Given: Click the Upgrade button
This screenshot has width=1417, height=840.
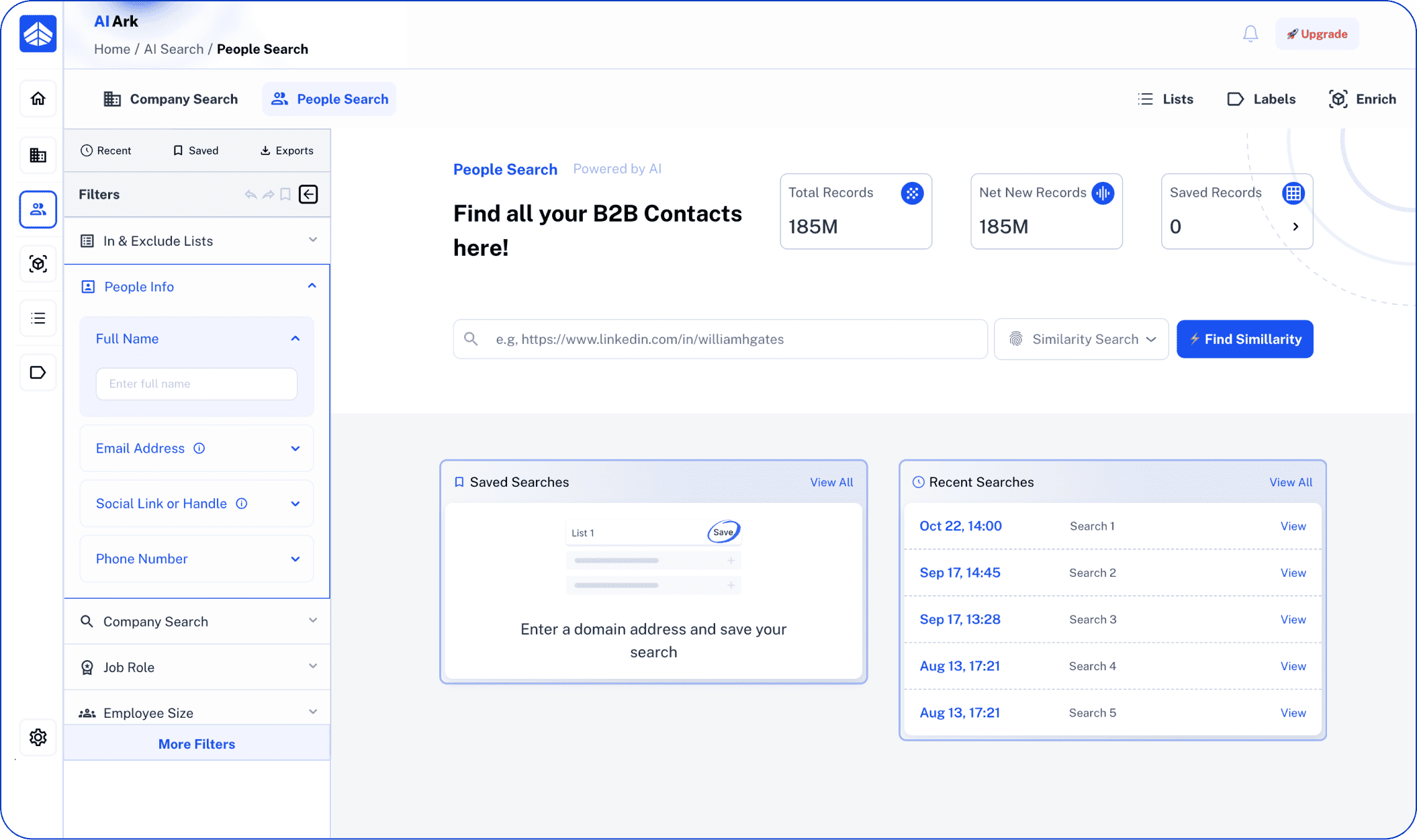Looking at the screenshot, I should tap(1317, 34).
